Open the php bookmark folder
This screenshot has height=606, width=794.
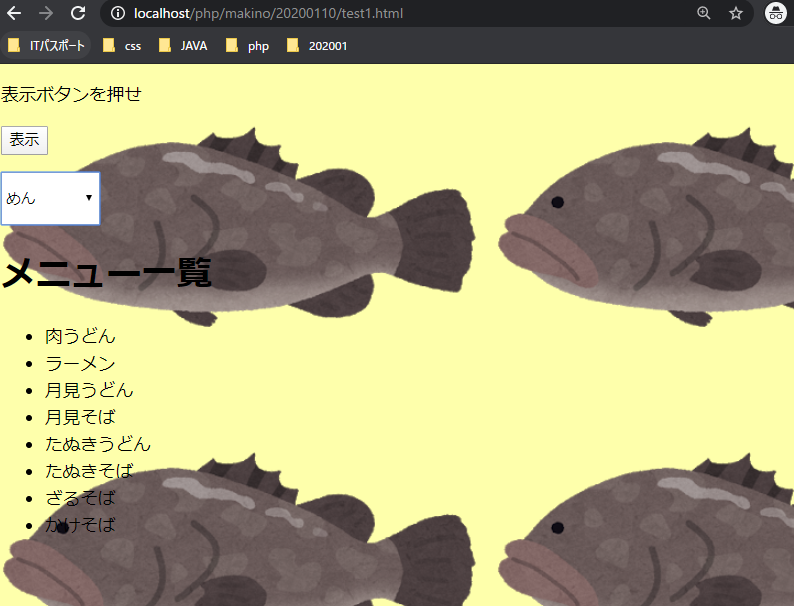[248, 46]
